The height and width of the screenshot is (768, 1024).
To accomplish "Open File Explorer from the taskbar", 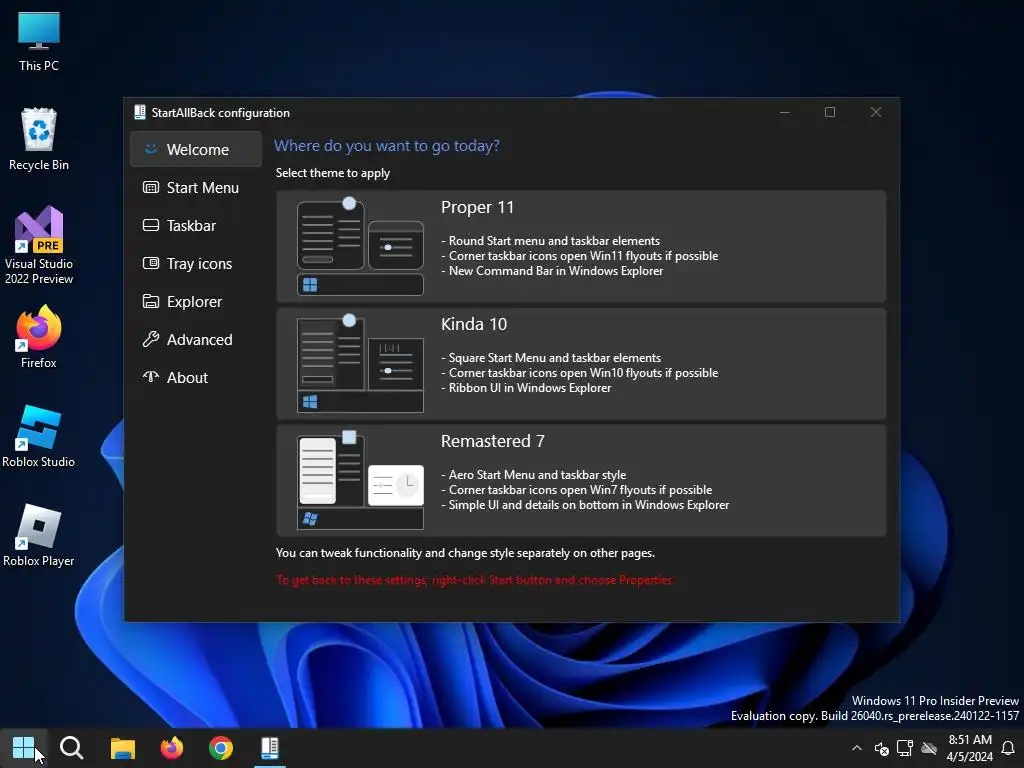I will 122,748.
